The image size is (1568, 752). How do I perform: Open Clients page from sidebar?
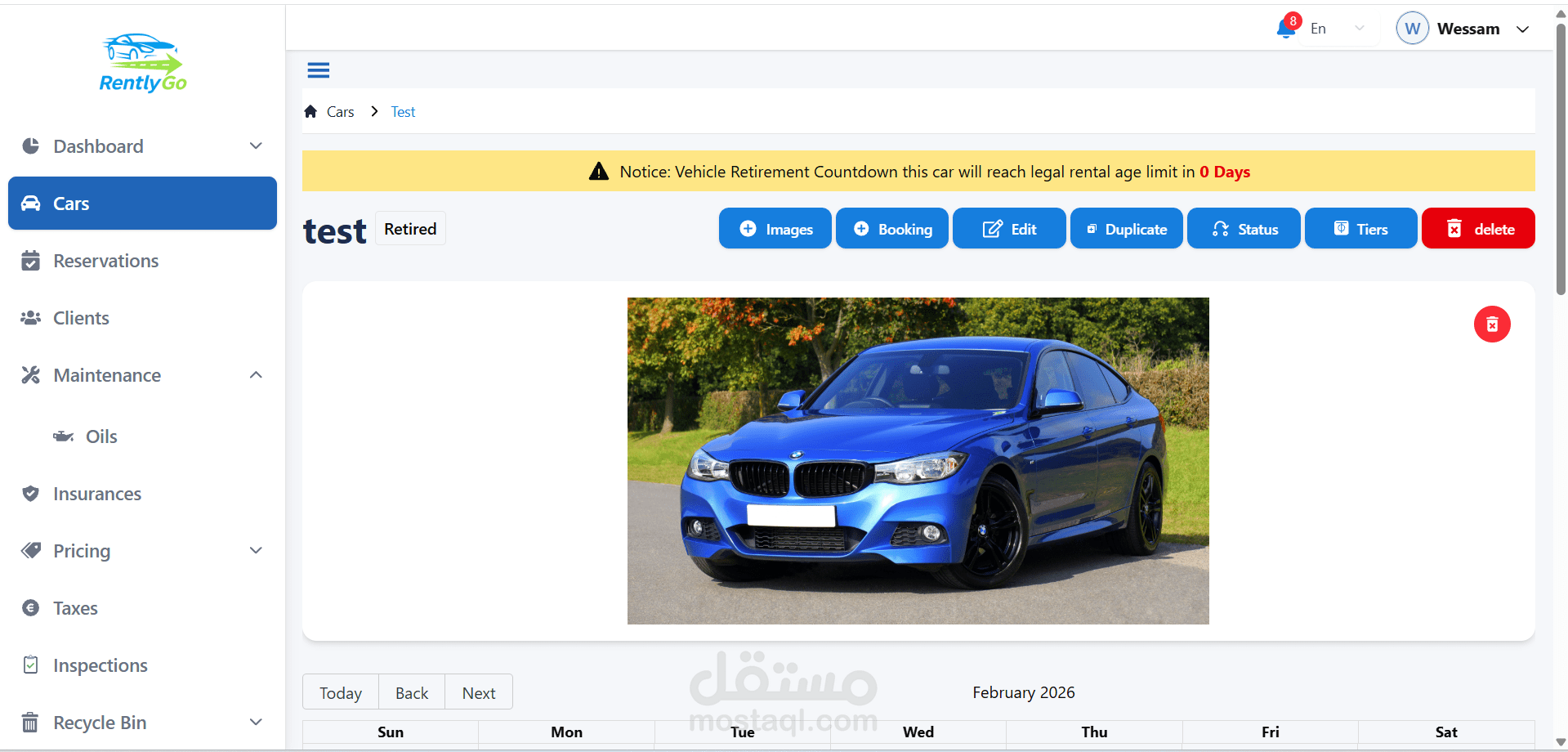(x=142, y=318)
